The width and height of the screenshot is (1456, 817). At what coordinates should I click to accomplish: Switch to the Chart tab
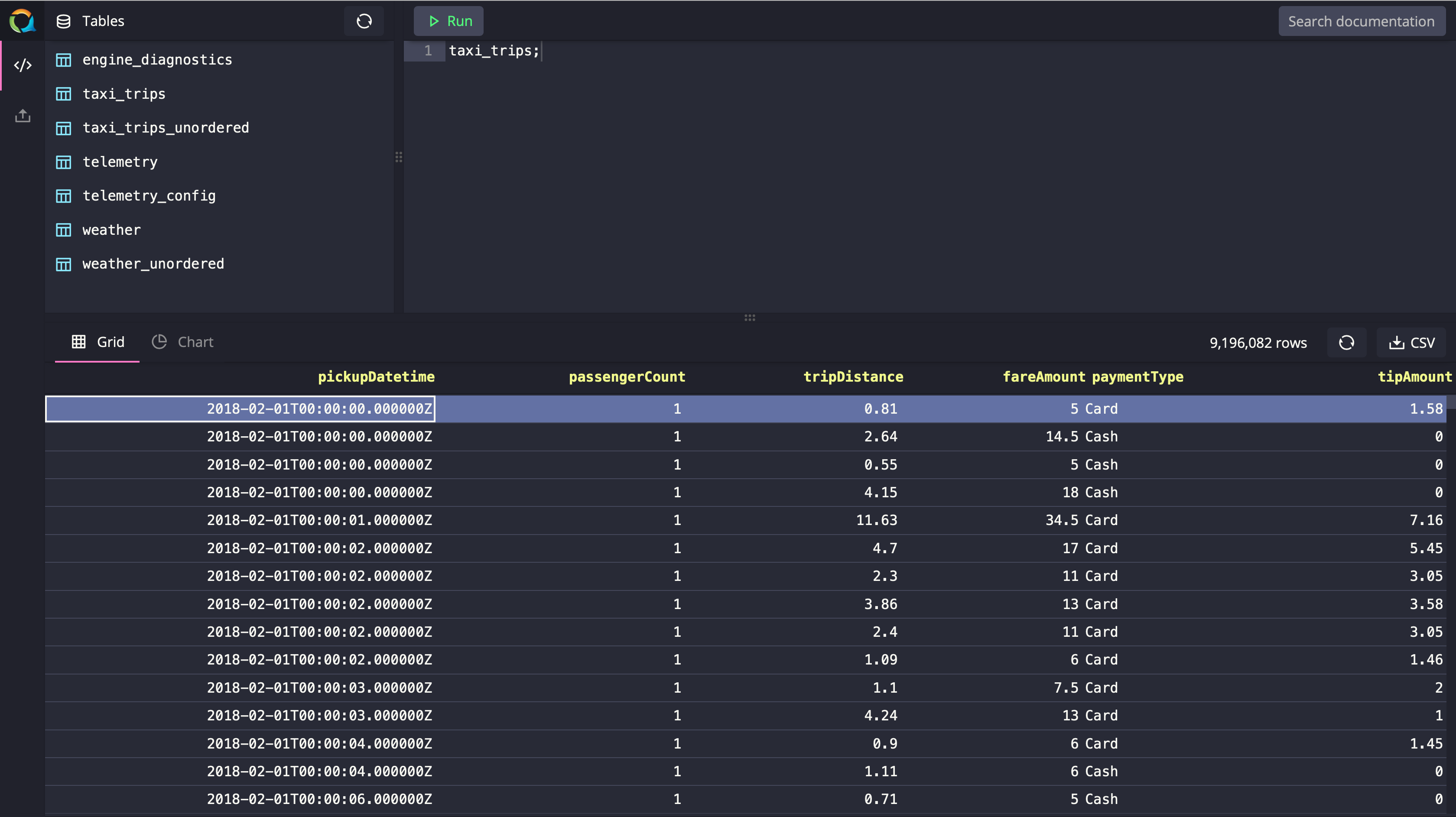pyautogui.click(x=182, y=342)
